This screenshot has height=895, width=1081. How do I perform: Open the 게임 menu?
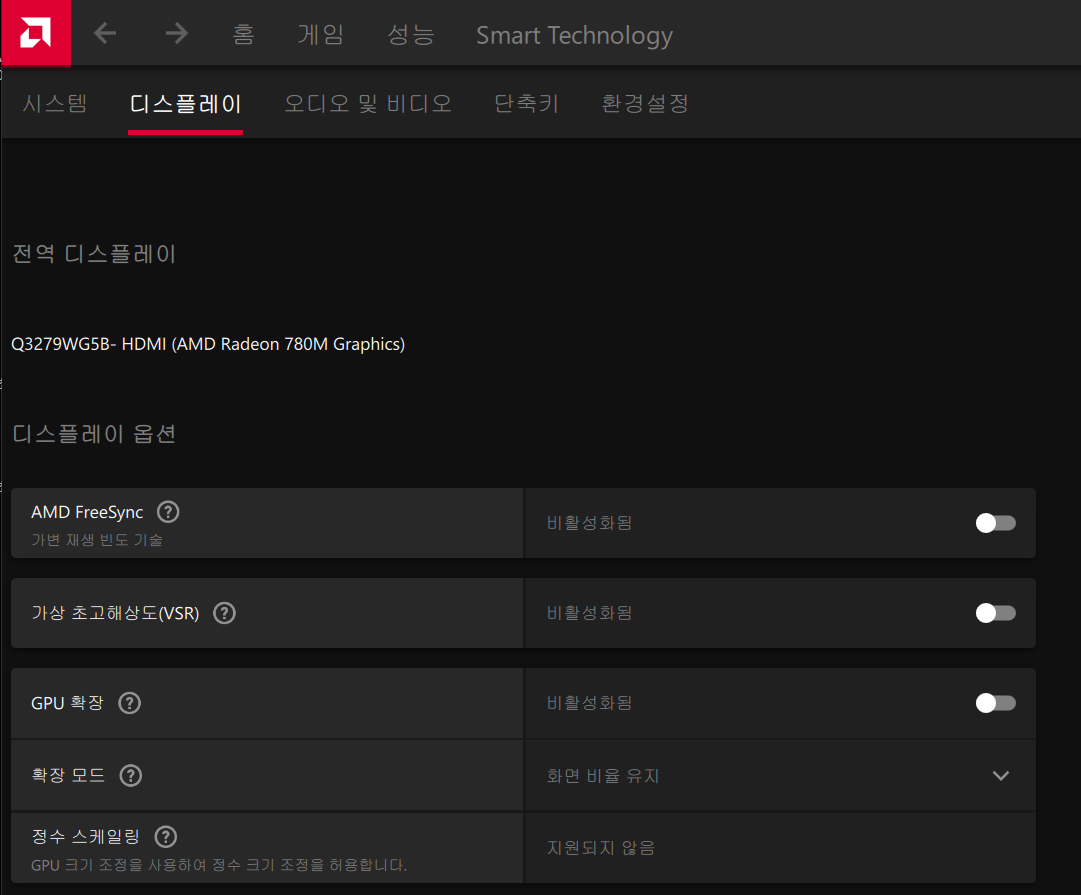pos(321,34)
